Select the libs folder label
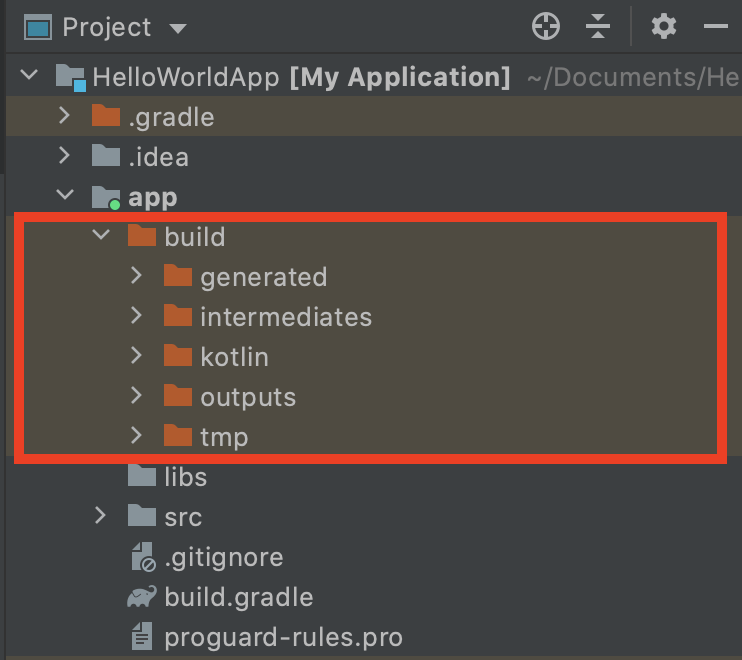Image resolution: width=742 pixels, height=660 pixels. click(186, 477)
